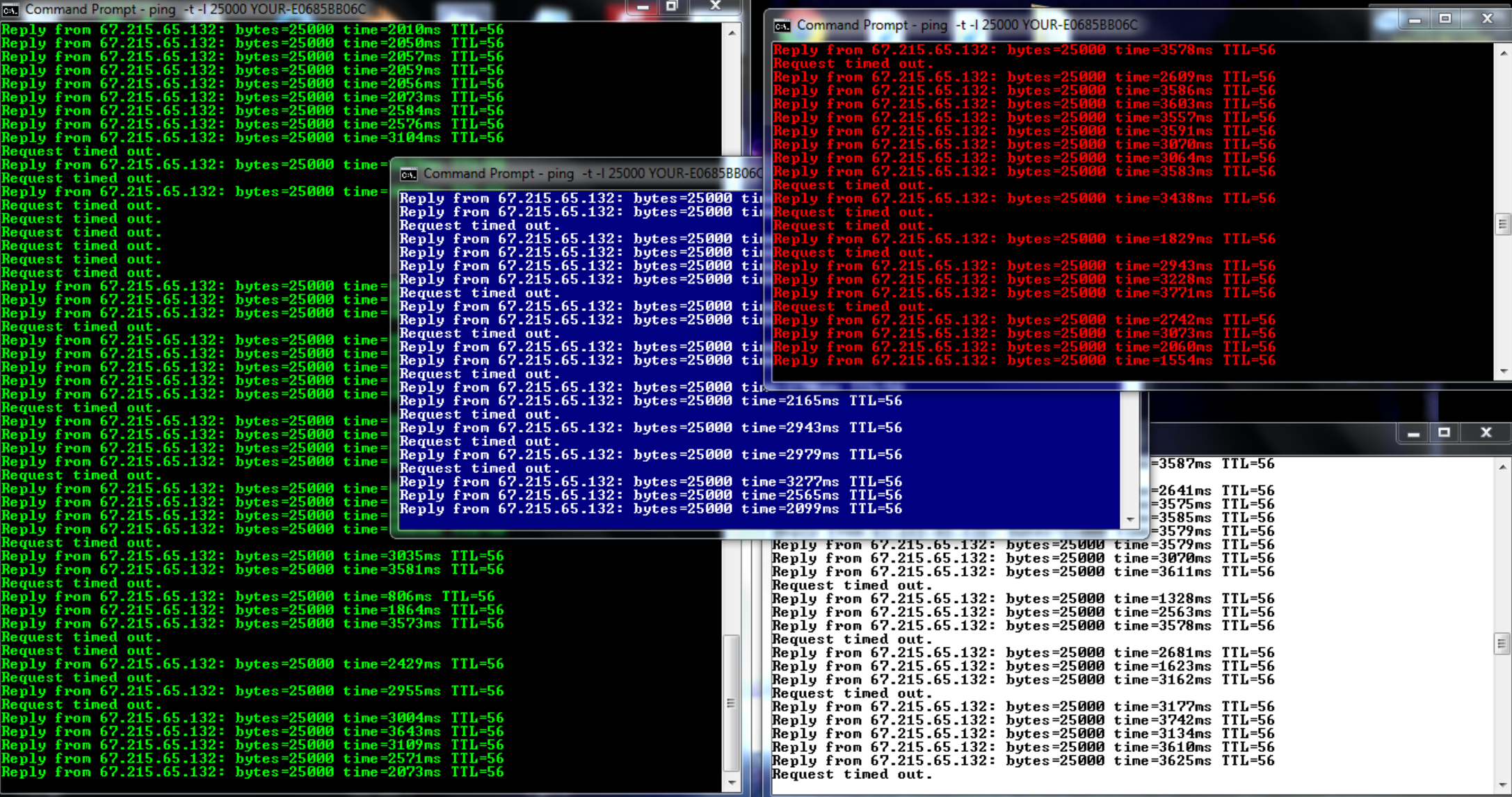The width and height of the screenshot is (1512, 797).
Task: Click the white window's scrollbar up arrow
Action: point(1502,467)
